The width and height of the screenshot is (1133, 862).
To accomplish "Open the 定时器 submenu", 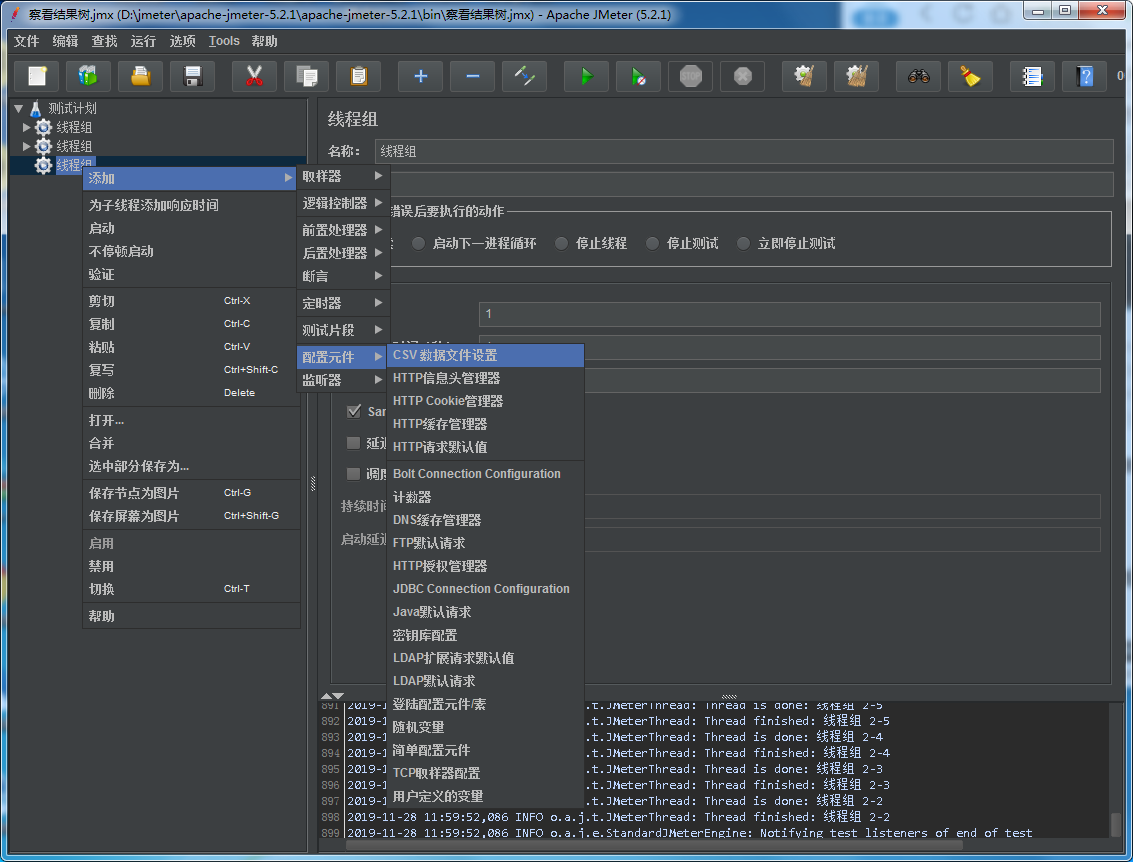I will (x=343, y=303).
